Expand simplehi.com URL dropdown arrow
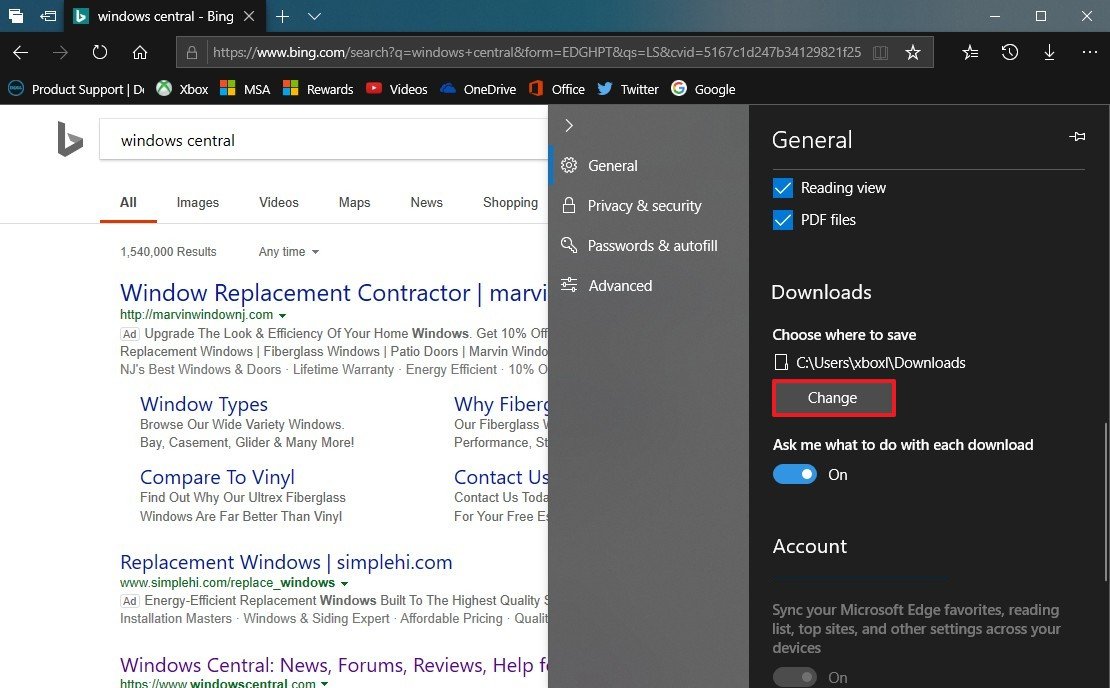The image size is (1110, 688). 345,584
